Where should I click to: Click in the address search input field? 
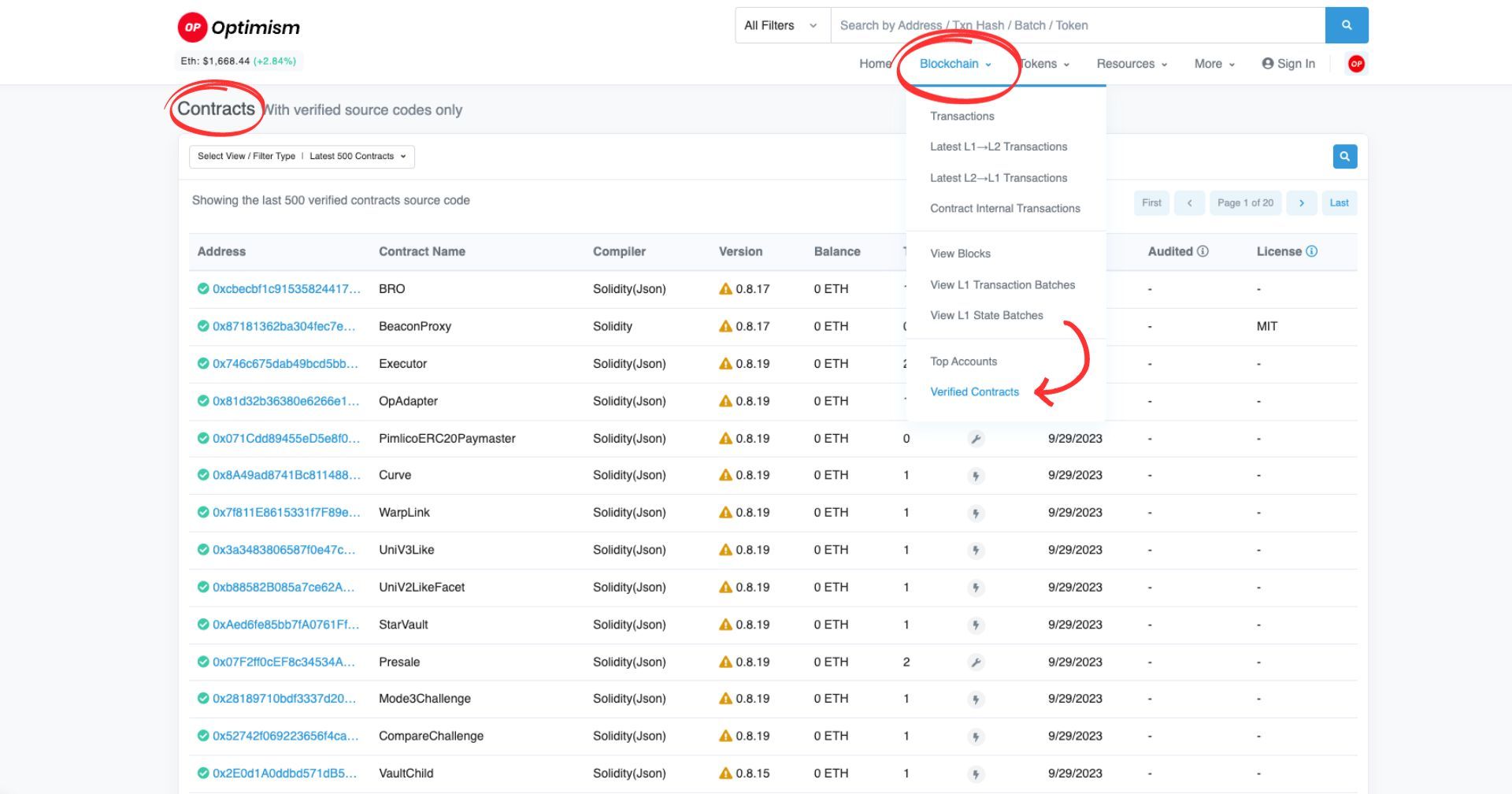click(1078, 25)
